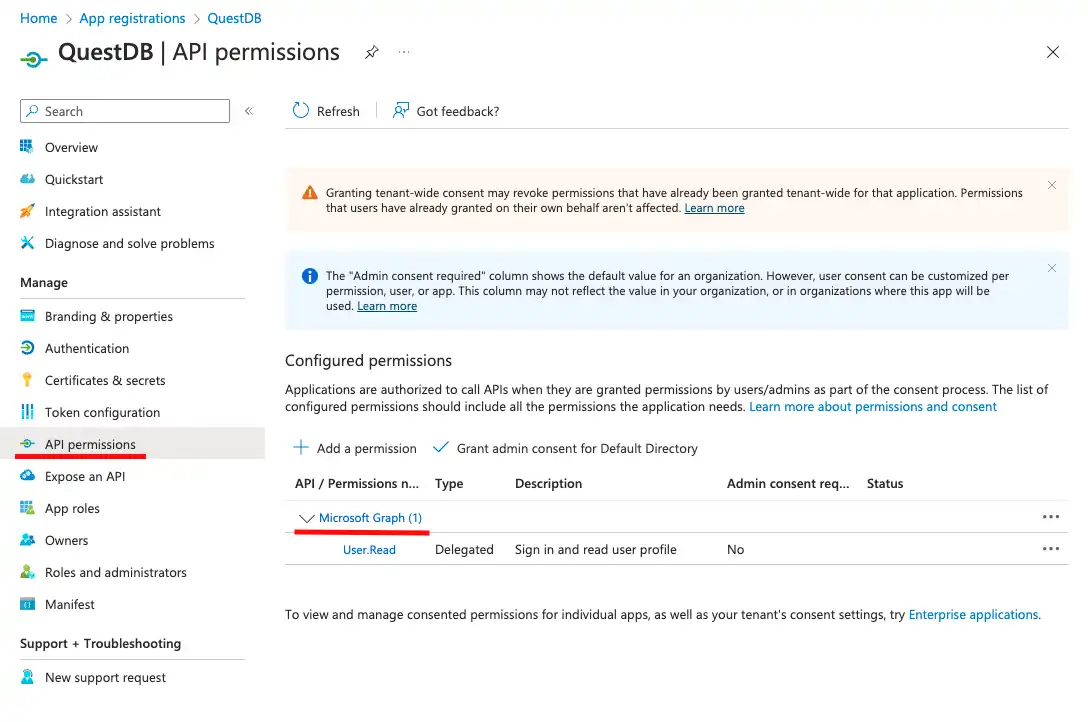Viewport: 1088px width, 722px height.
Task: Open Certificates & secrets key icon
Action: point(27,380)
